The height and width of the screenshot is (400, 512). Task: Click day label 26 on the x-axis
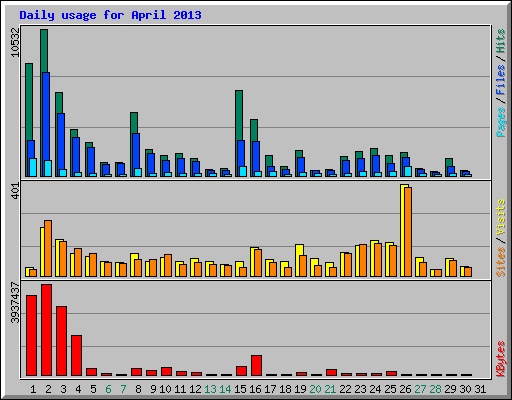click(405, 389)
